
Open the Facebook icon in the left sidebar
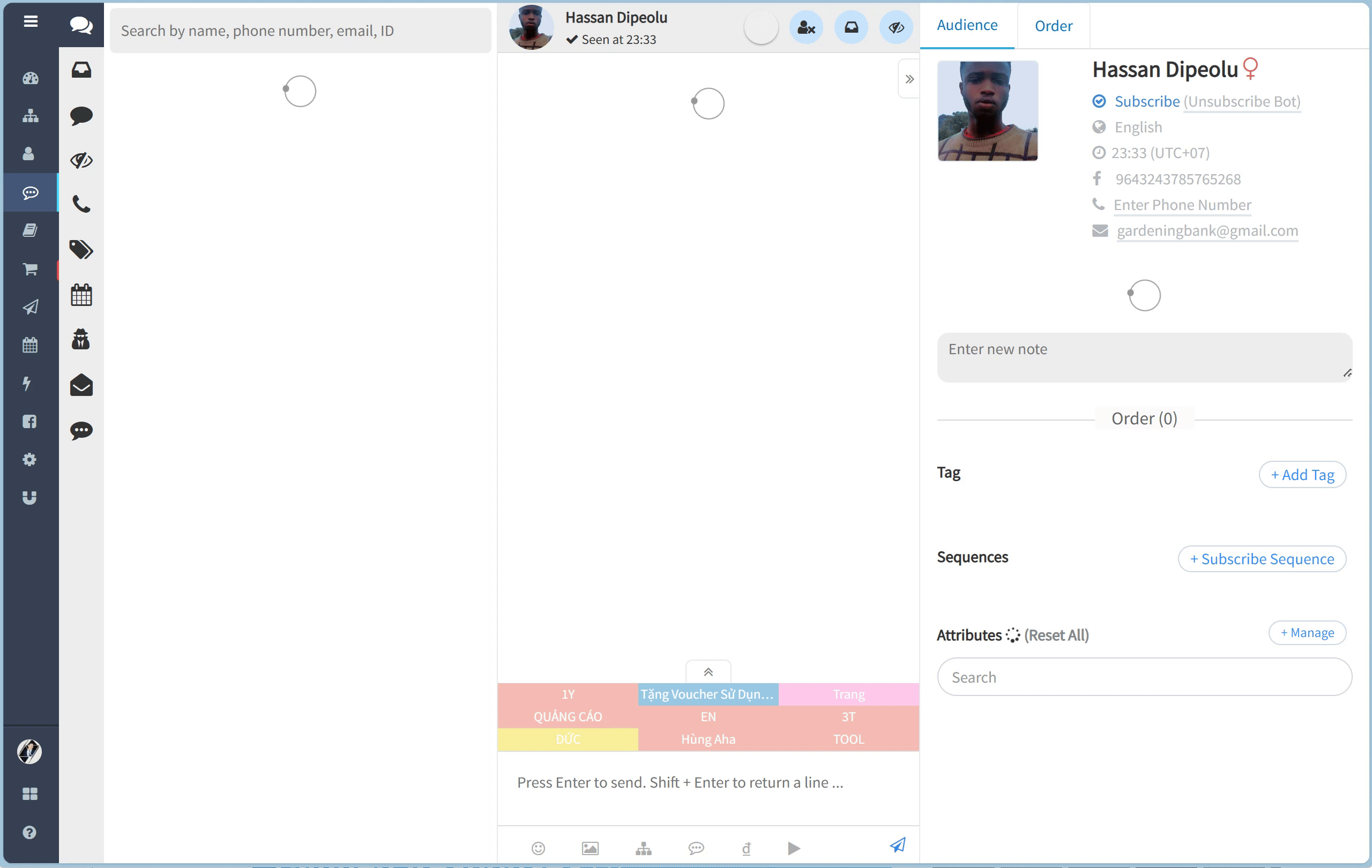click(x=29, y=422)
